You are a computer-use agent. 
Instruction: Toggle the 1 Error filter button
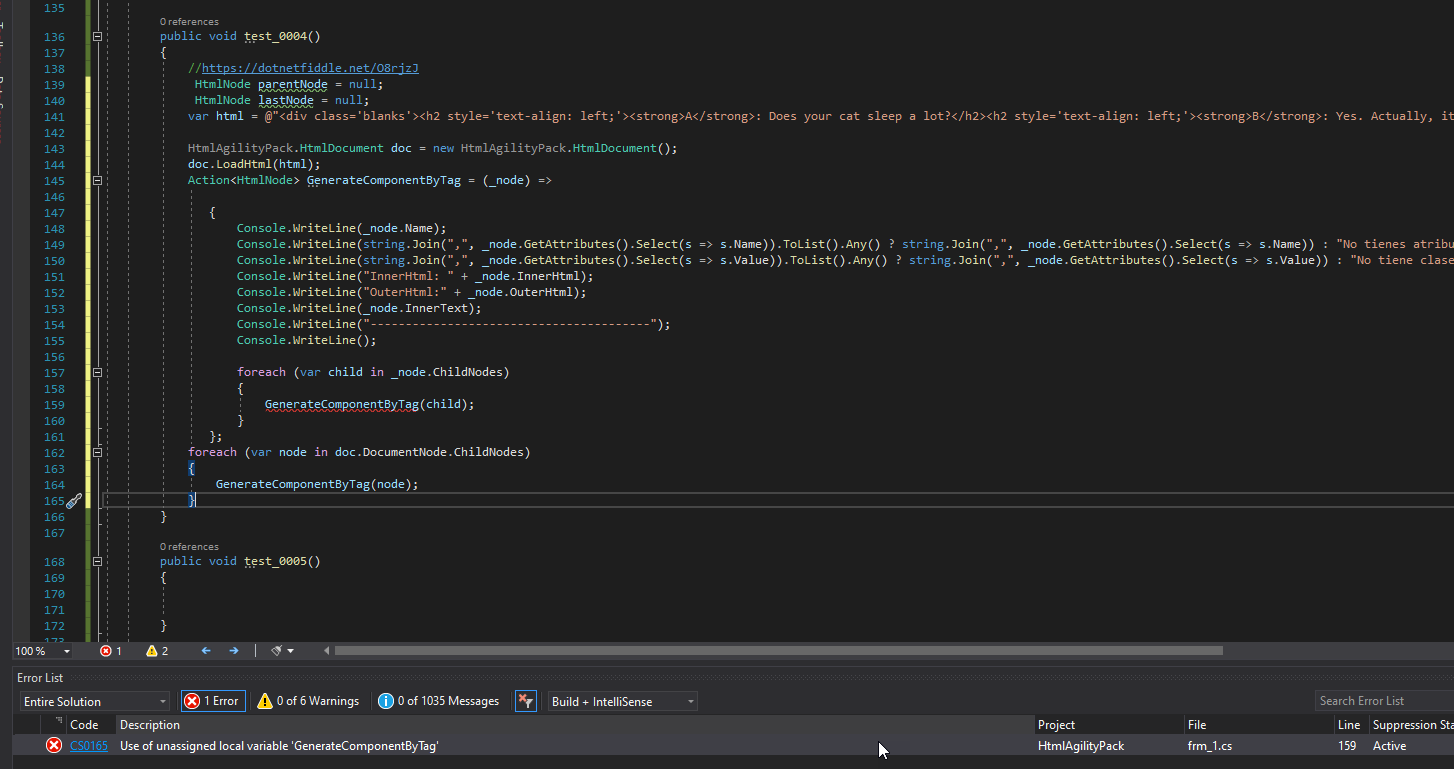(x=212, y=701)
